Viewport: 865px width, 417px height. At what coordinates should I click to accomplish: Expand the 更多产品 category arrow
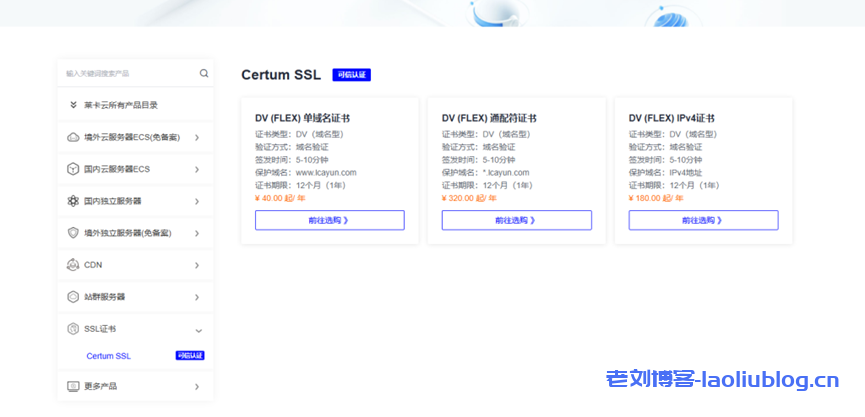click(197, 386)
